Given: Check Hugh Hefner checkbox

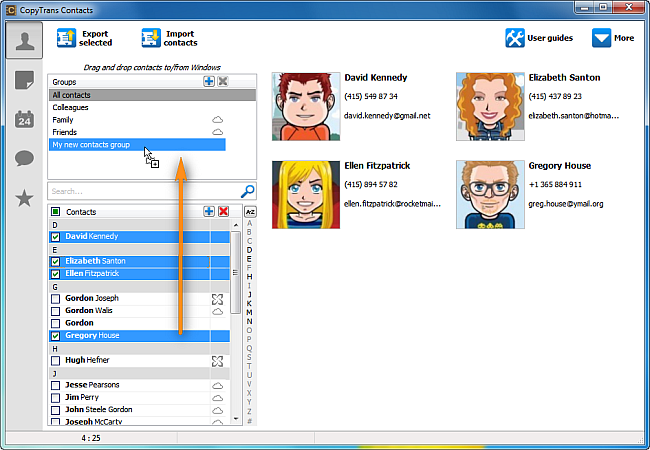Looking at the screenshot, I should click(55, 360).
